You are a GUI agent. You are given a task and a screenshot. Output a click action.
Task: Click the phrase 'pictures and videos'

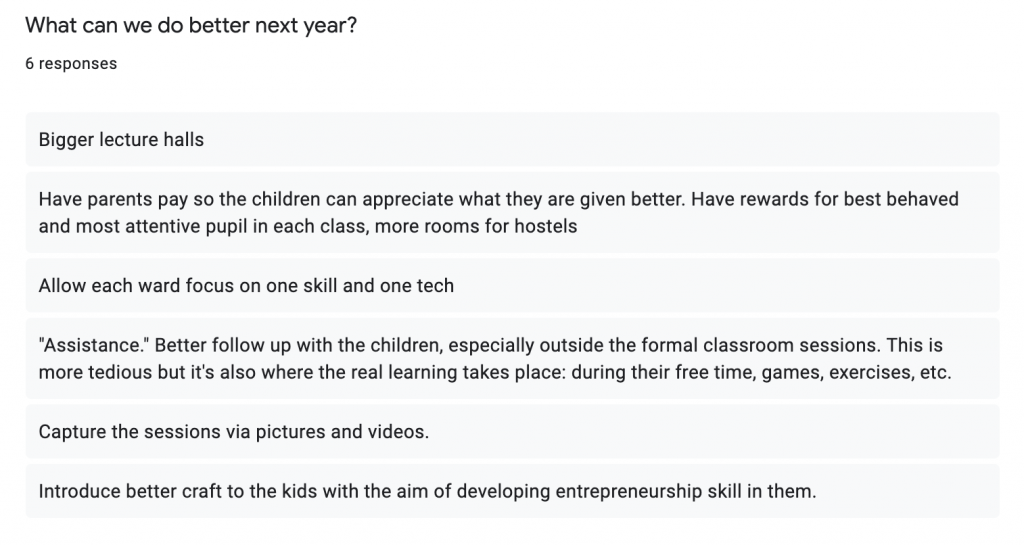coord(342,431)
